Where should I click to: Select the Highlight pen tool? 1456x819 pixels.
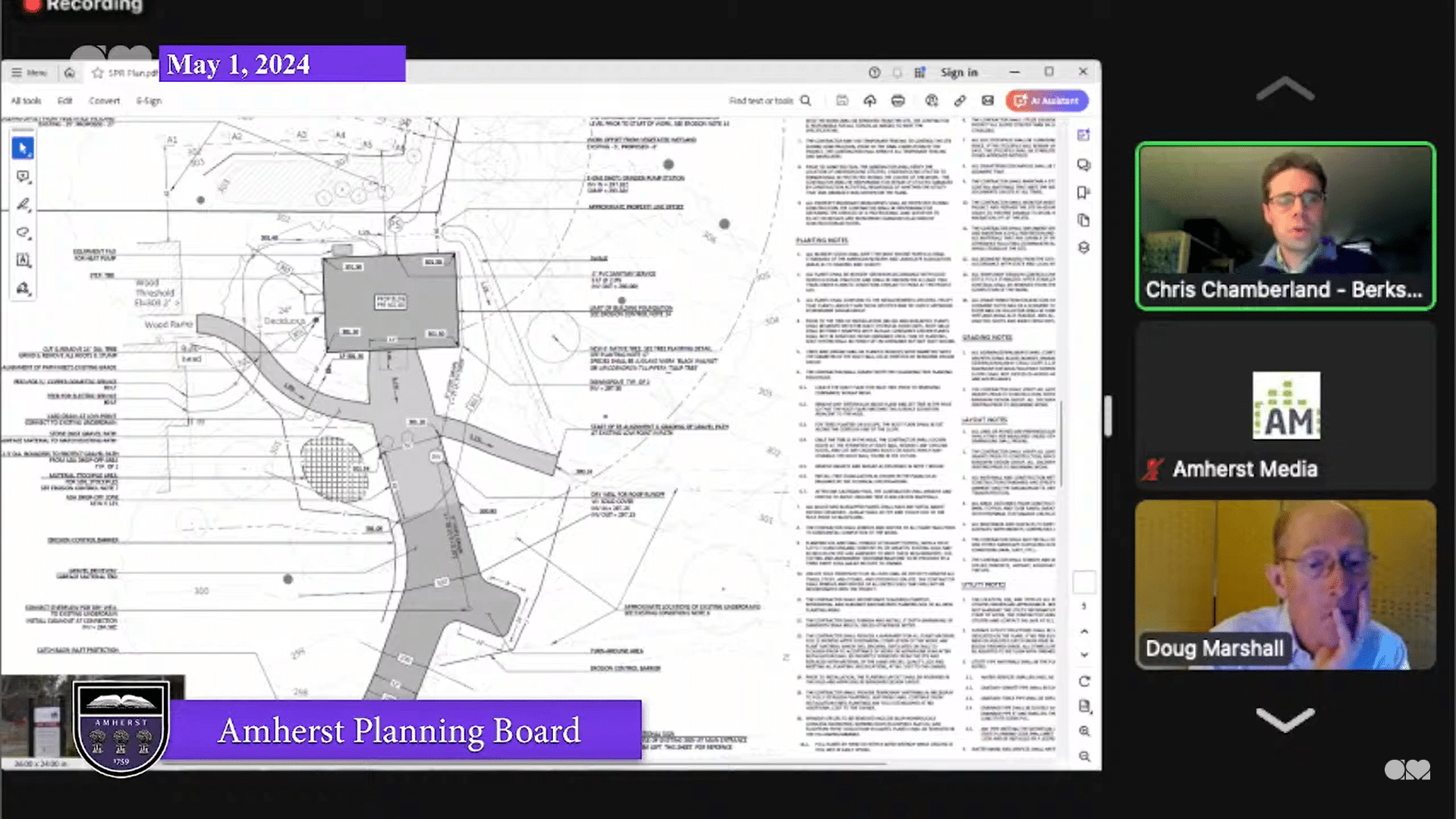(x=23, y=205)
